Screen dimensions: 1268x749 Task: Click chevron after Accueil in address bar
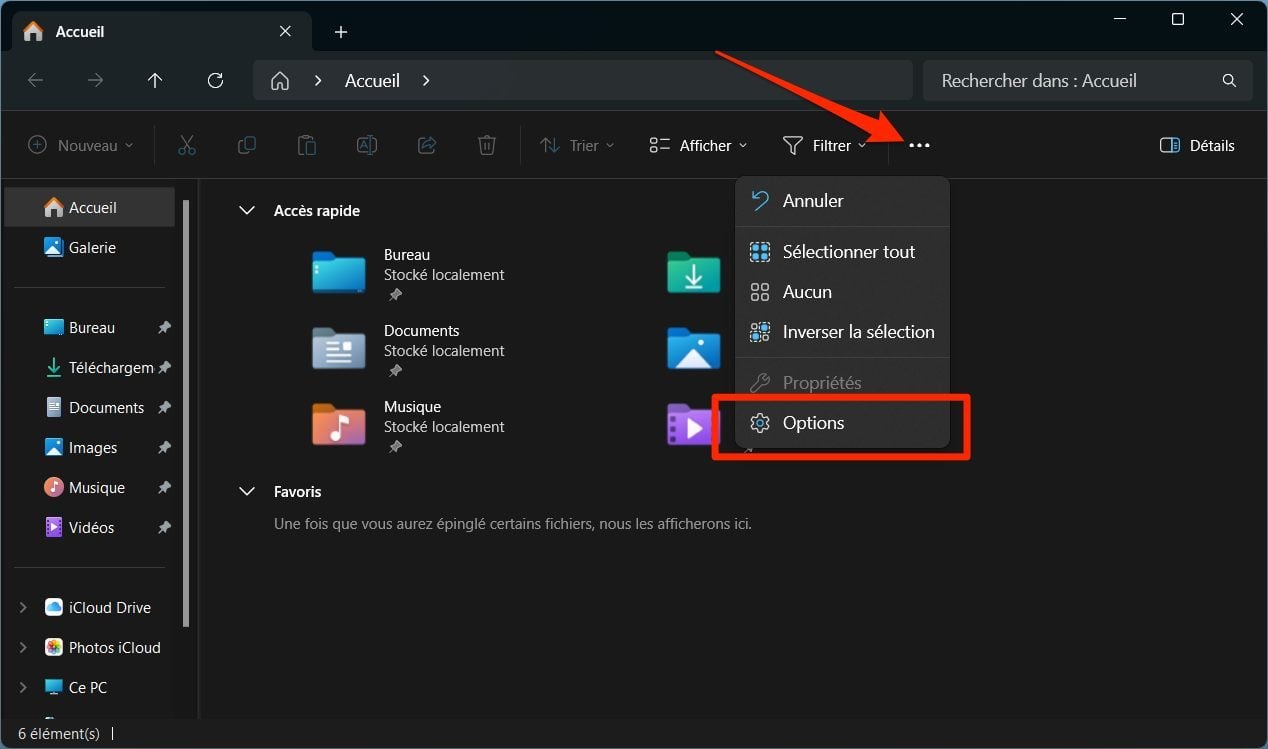(x=426, y=81)
